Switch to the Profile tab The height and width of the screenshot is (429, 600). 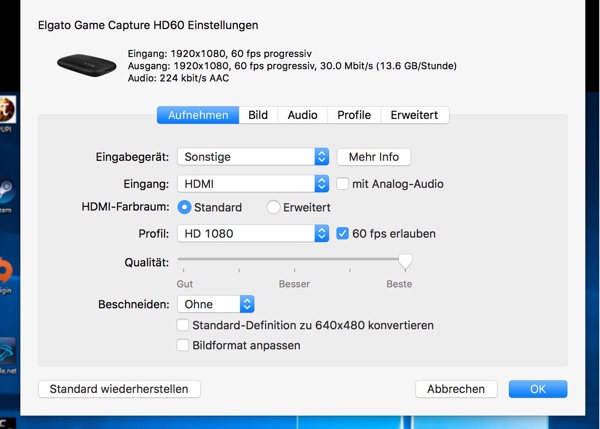(354, 115)
